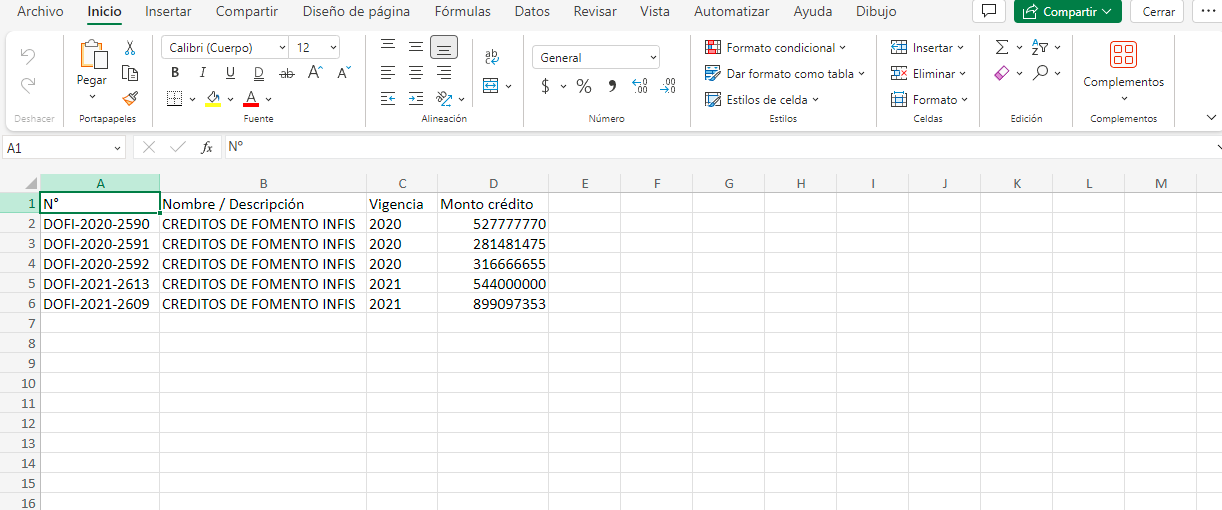1222x510 pixels.
Task: Click the decrease decimal places icon
Action: pos(669,86)
